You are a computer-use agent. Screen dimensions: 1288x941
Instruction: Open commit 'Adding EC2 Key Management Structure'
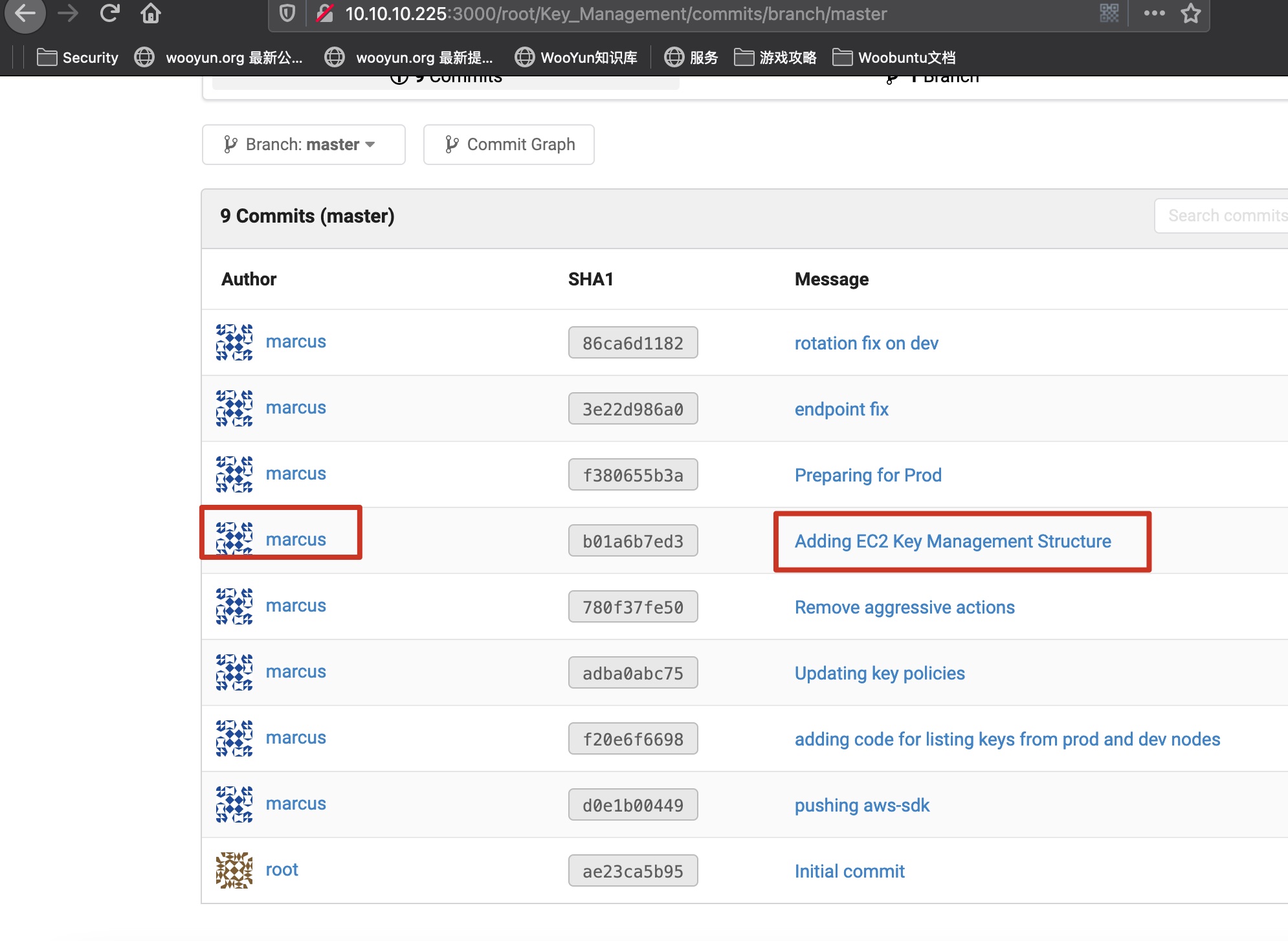click(x=952, y=541)
